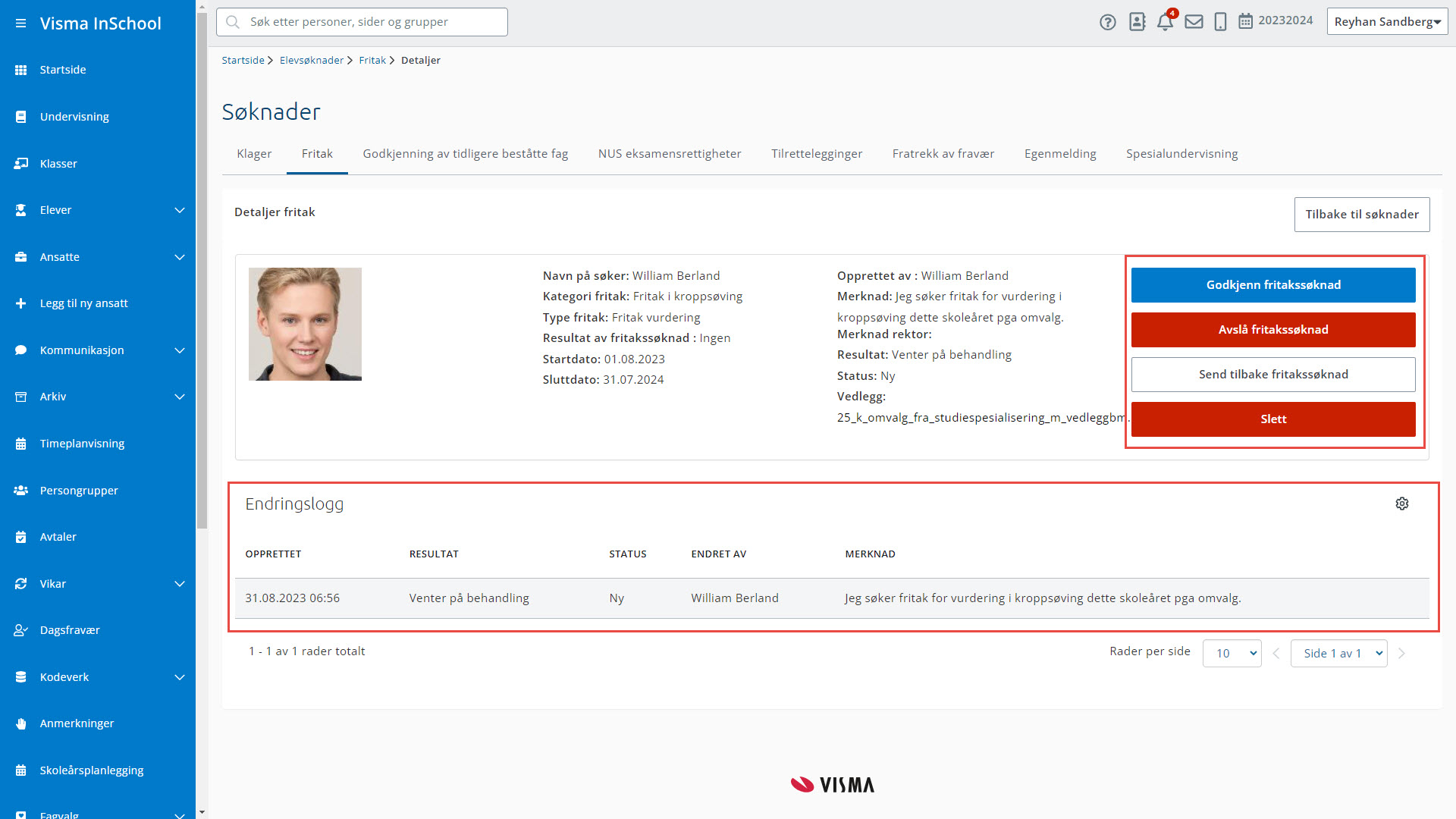
Task: Open Fratrekk av fravær tab
Action: pyautogui.click(x=943, y=154)
